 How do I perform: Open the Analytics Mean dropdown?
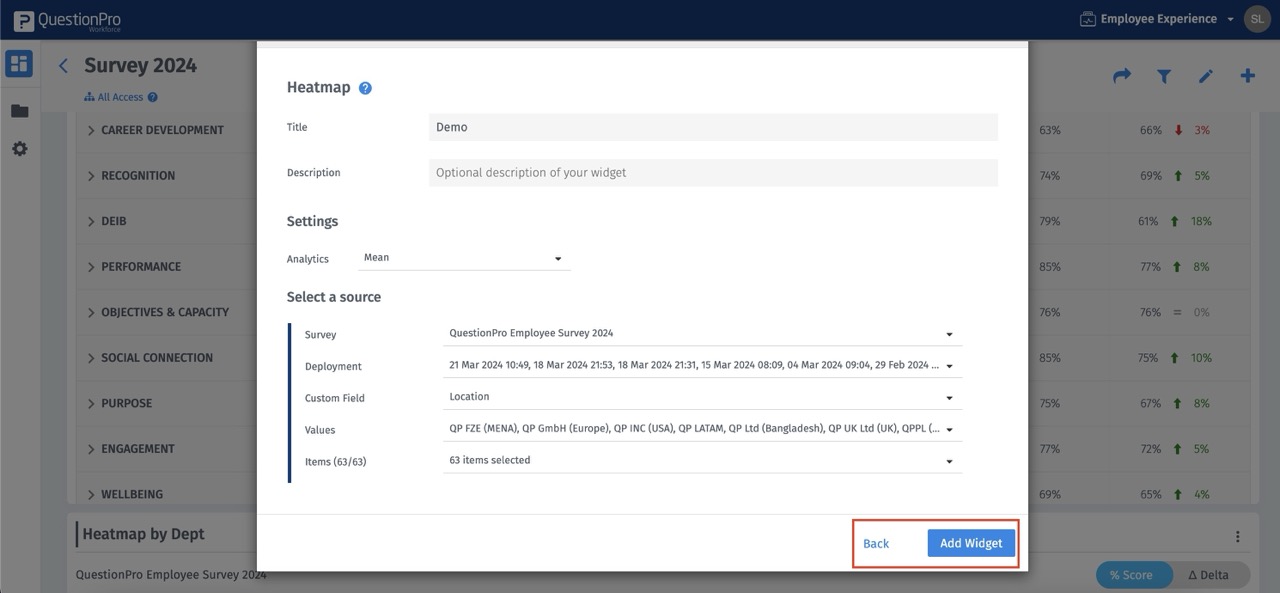[x=463, y=257]
